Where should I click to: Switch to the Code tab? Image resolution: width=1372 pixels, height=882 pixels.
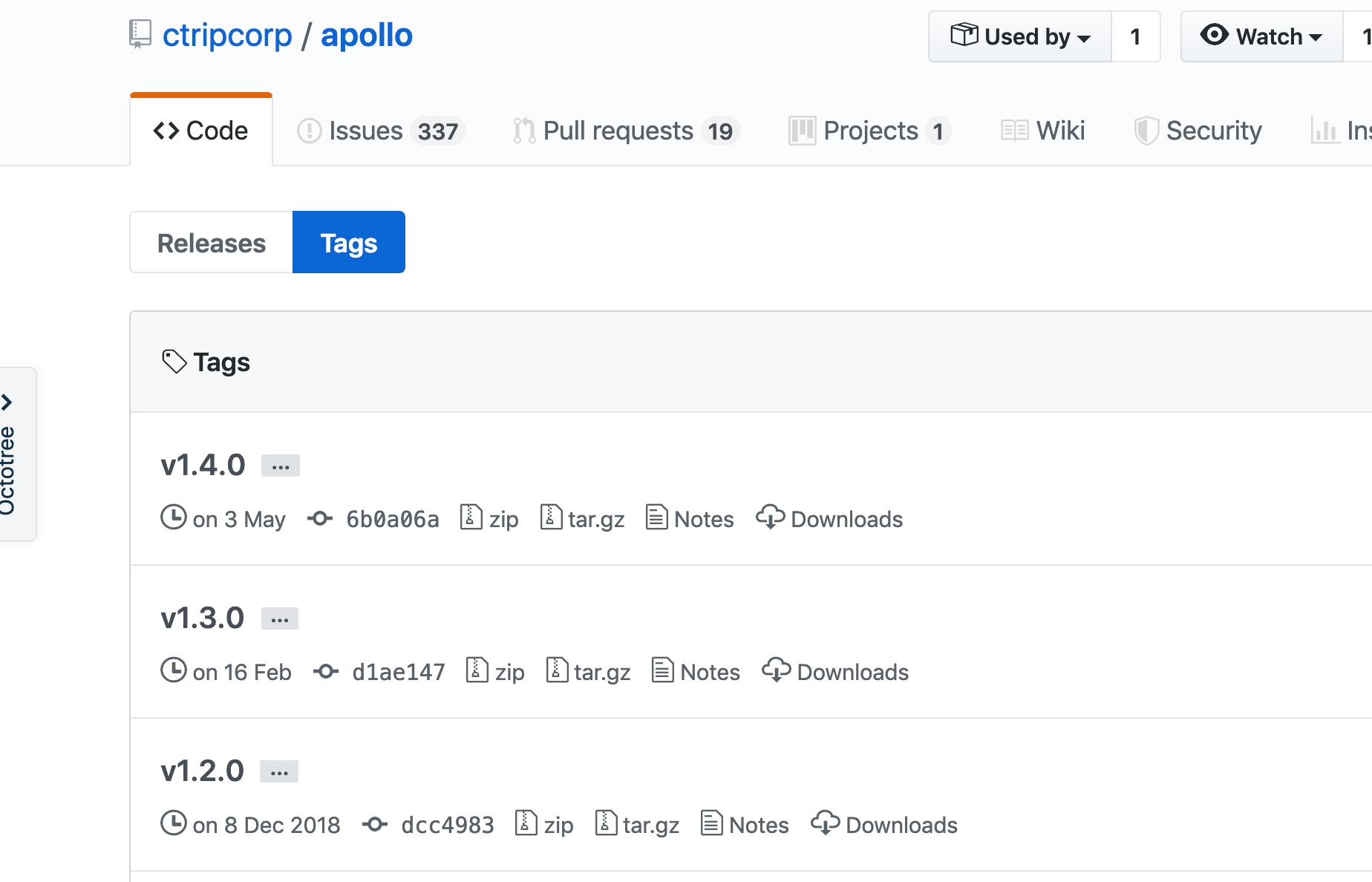200,131
